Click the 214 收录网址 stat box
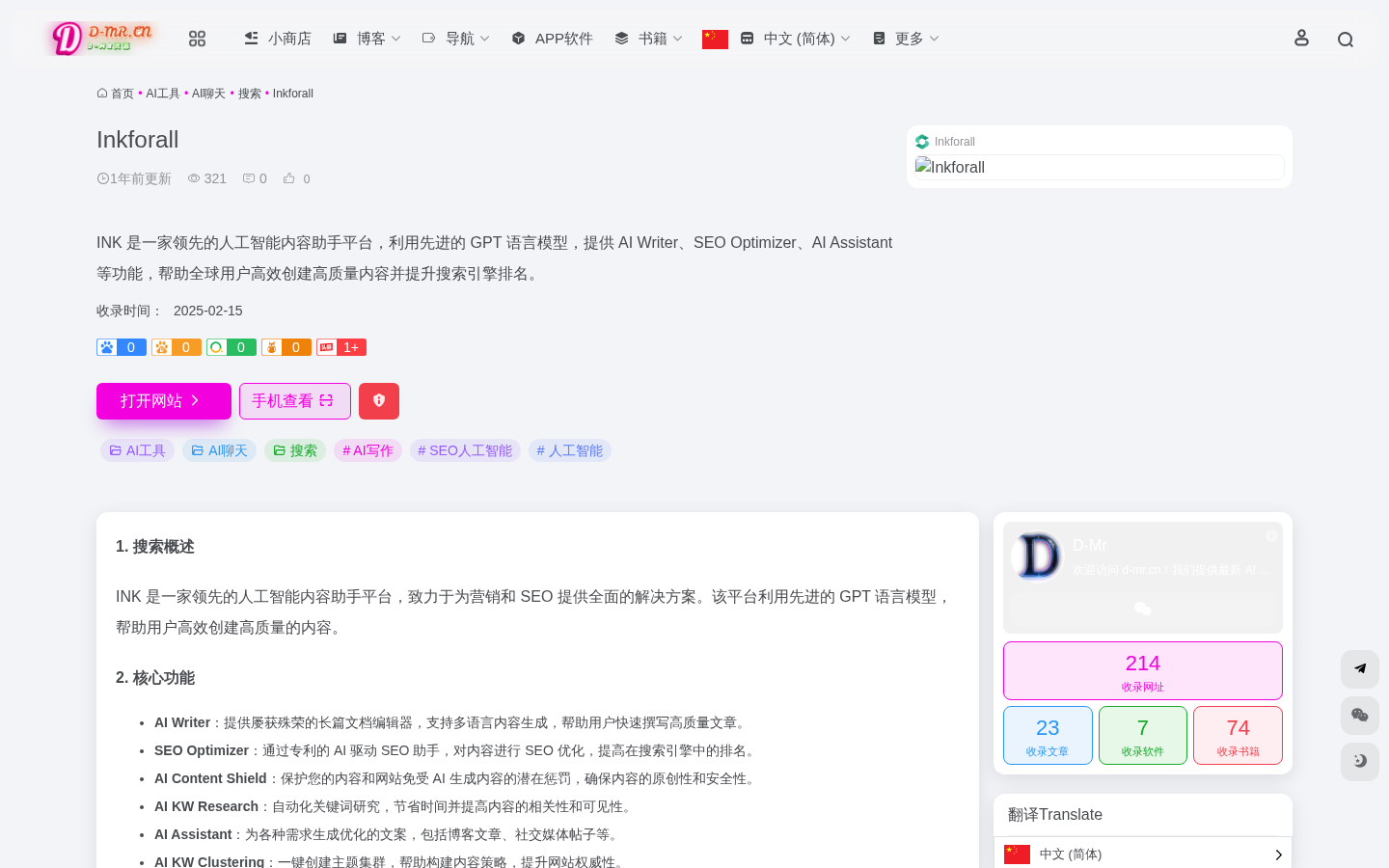Image resolution: width=1389 pixels, height=868 pixels. point(1142,670)
